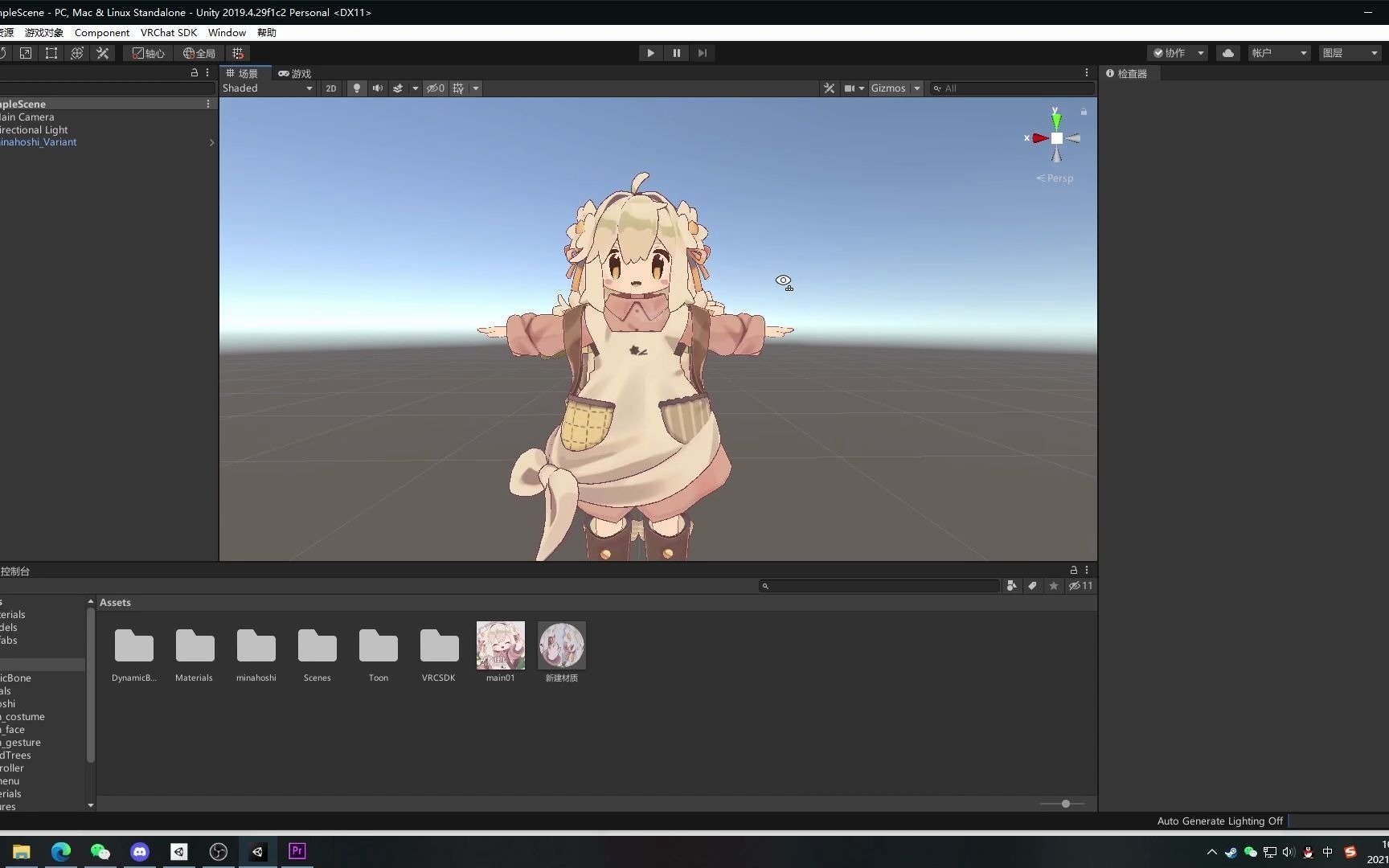1389x868 pixels.
Task: Open the cloud Services button
Action: [1228, 53]
